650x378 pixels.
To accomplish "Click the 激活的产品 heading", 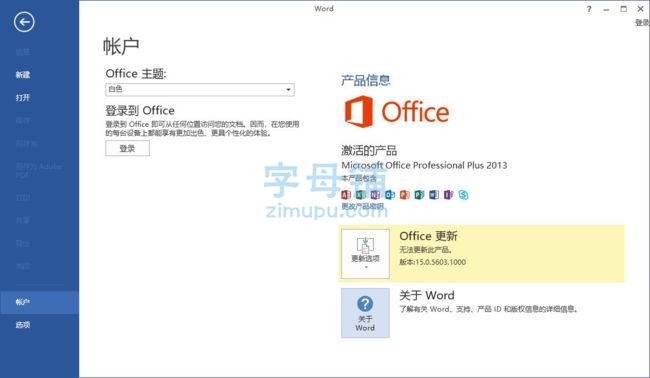I will [x=369, y=150].
